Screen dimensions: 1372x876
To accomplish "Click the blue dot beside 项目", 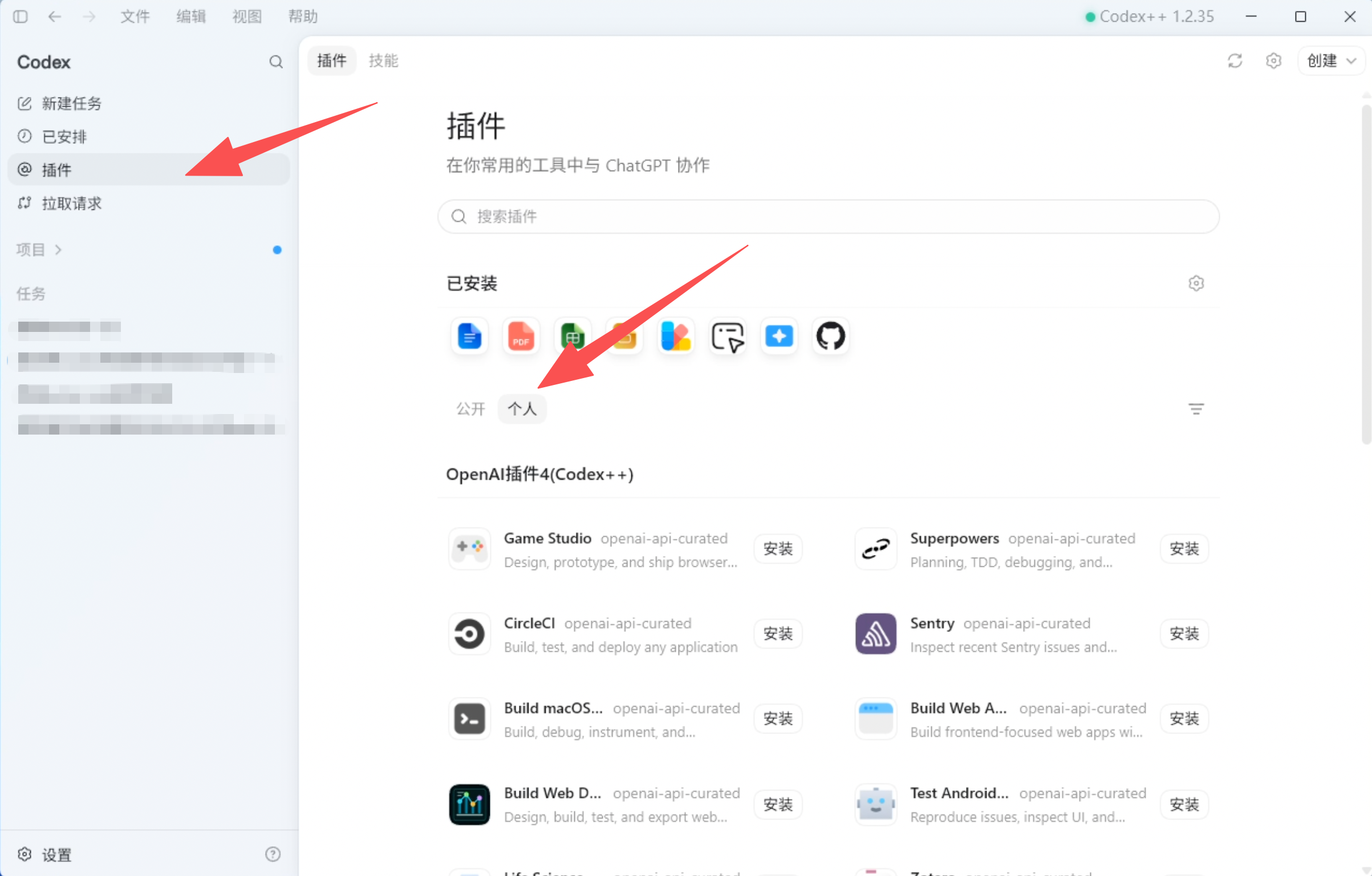I will tap(277, 250).
